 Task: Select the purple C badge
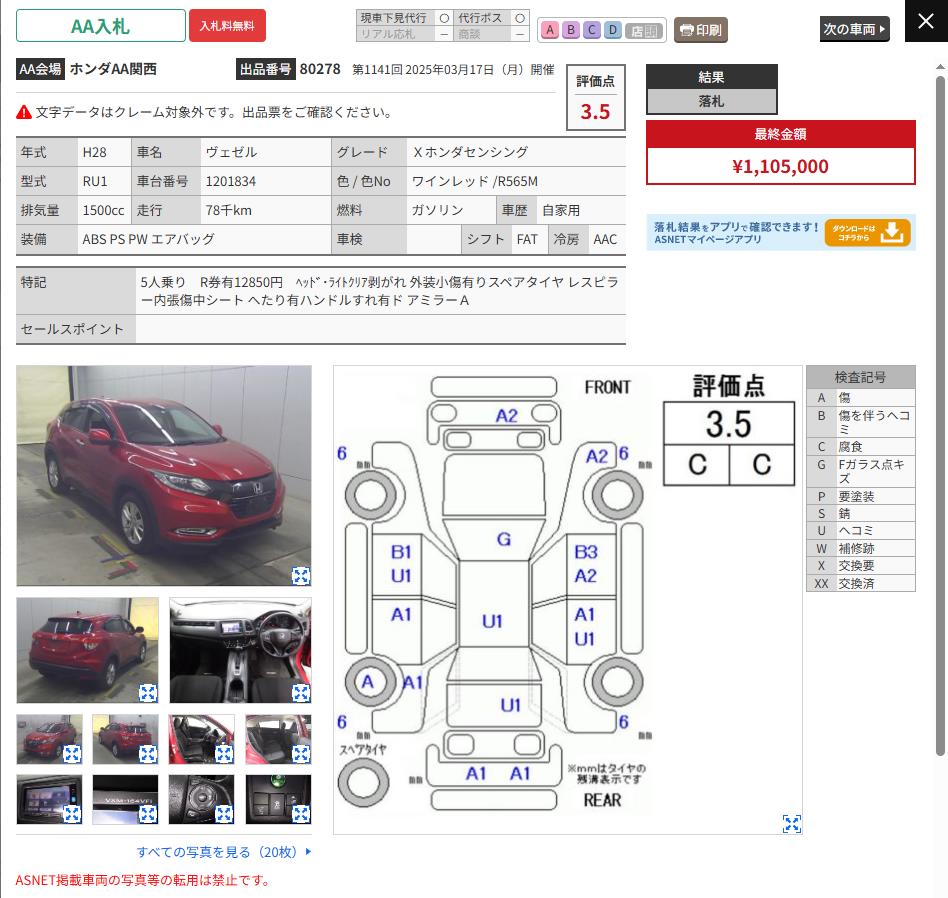(592, 30)
